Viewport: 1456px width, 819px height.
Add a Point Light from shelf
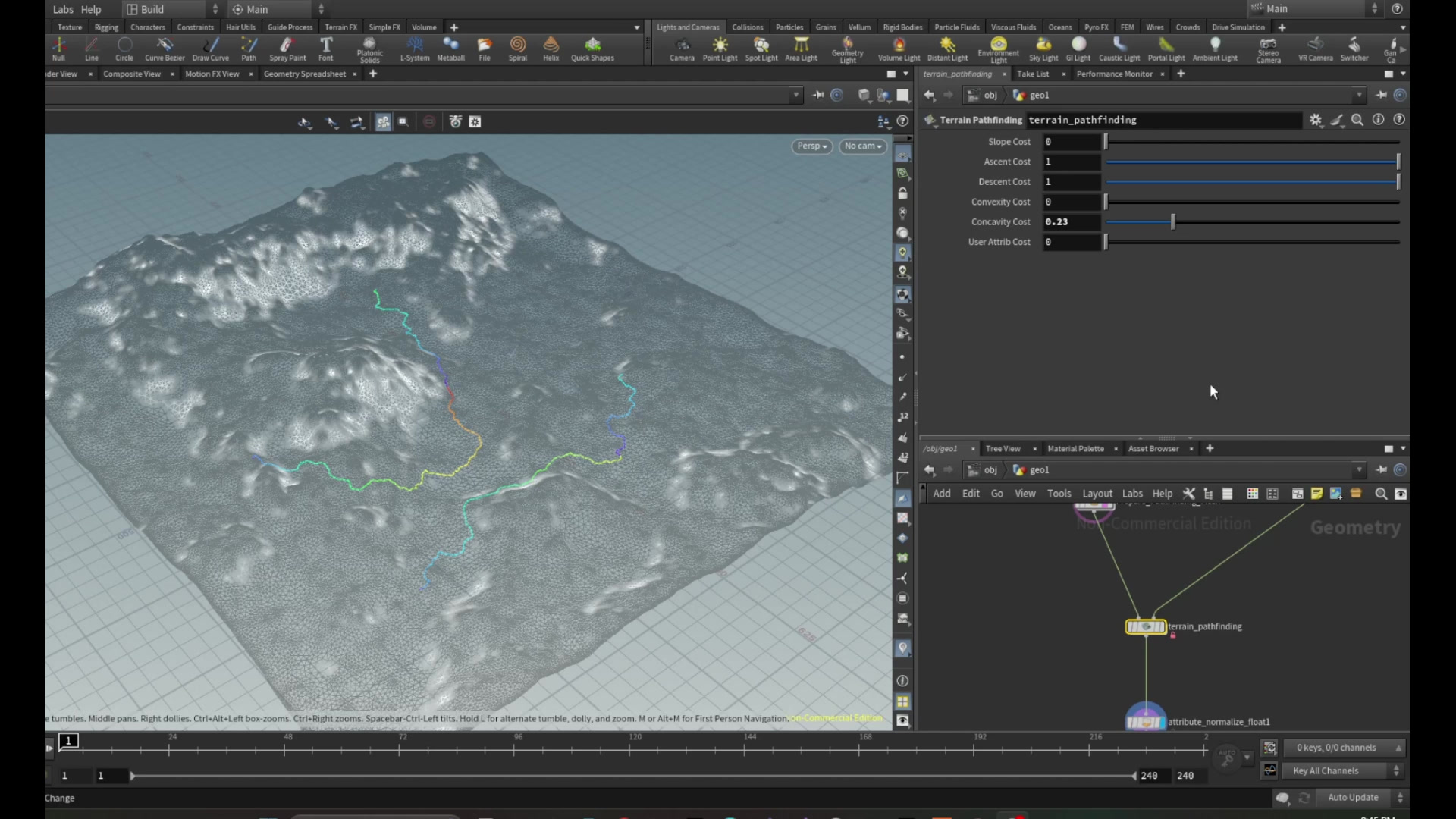click(720, 49)
